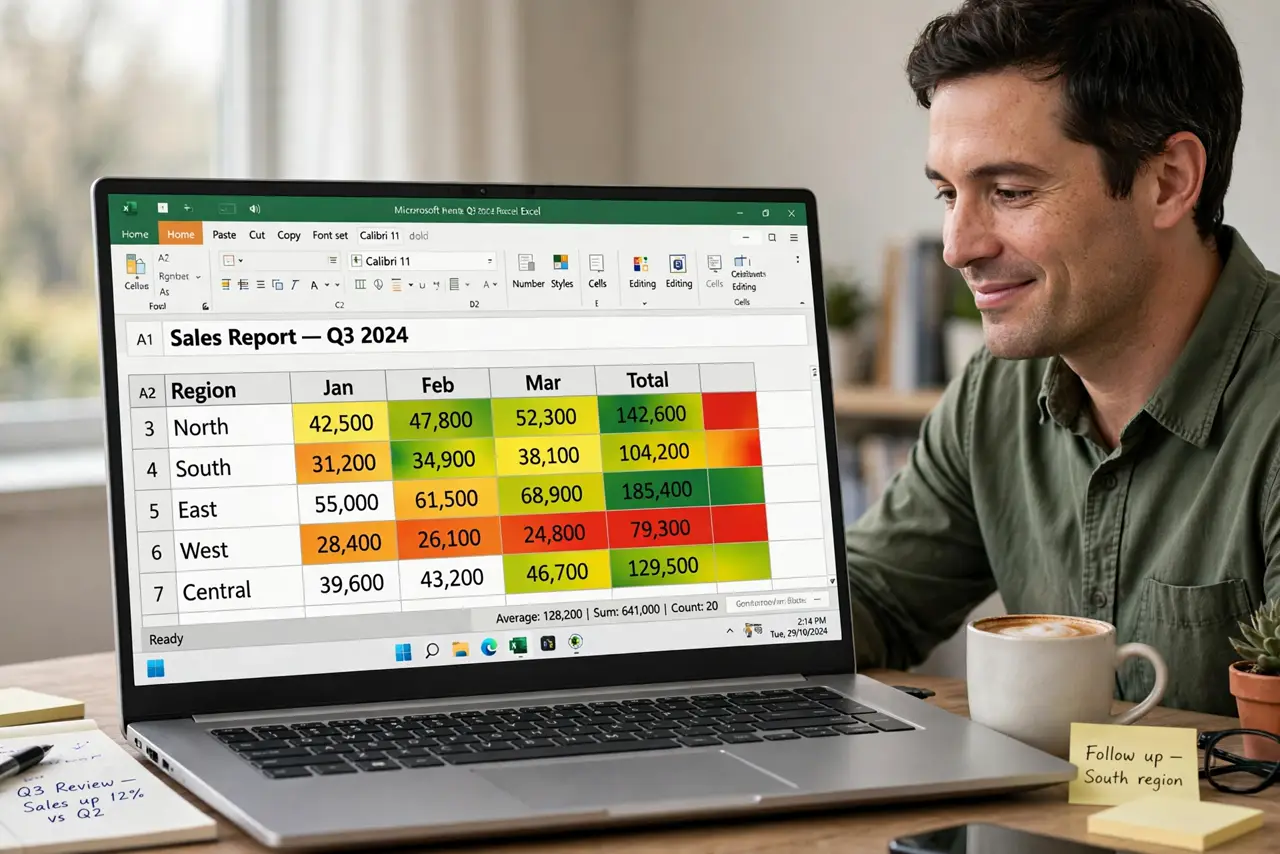The image size is (1280, 854).
Task: Expand the arrow under the multicolor Editing button
Action: [x=643, y=303]
